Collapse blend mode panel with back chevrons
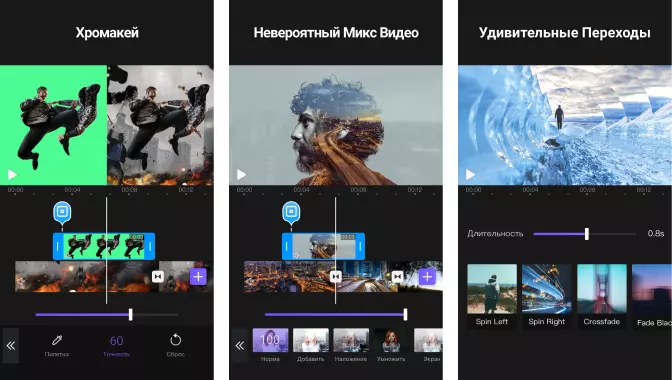This screenshot has width=672, height=380. (x=240, y=346)
